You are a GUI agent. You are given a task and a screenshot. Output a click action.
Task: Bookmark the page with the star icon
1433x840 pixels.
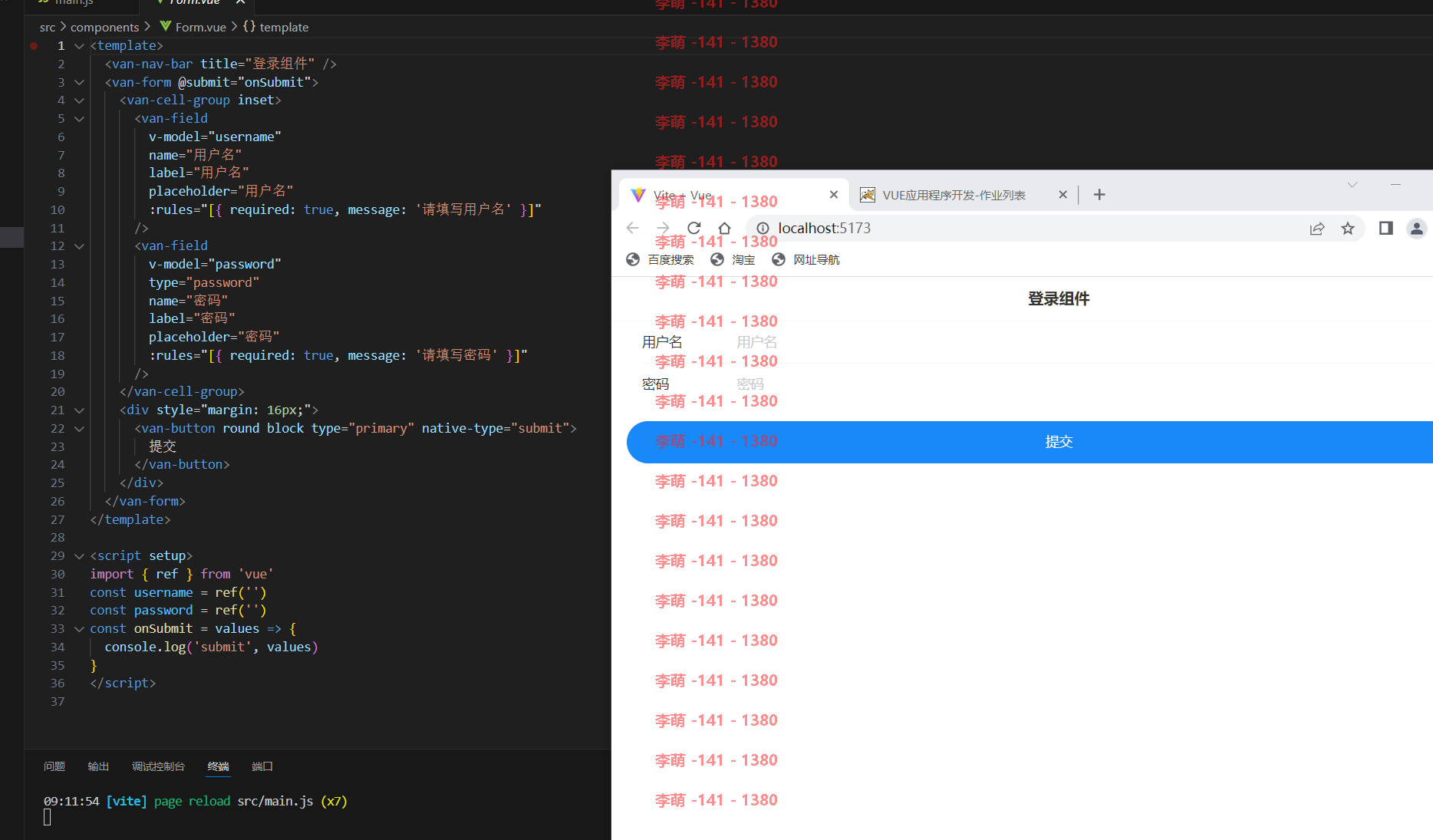(x=1348, y=228)
